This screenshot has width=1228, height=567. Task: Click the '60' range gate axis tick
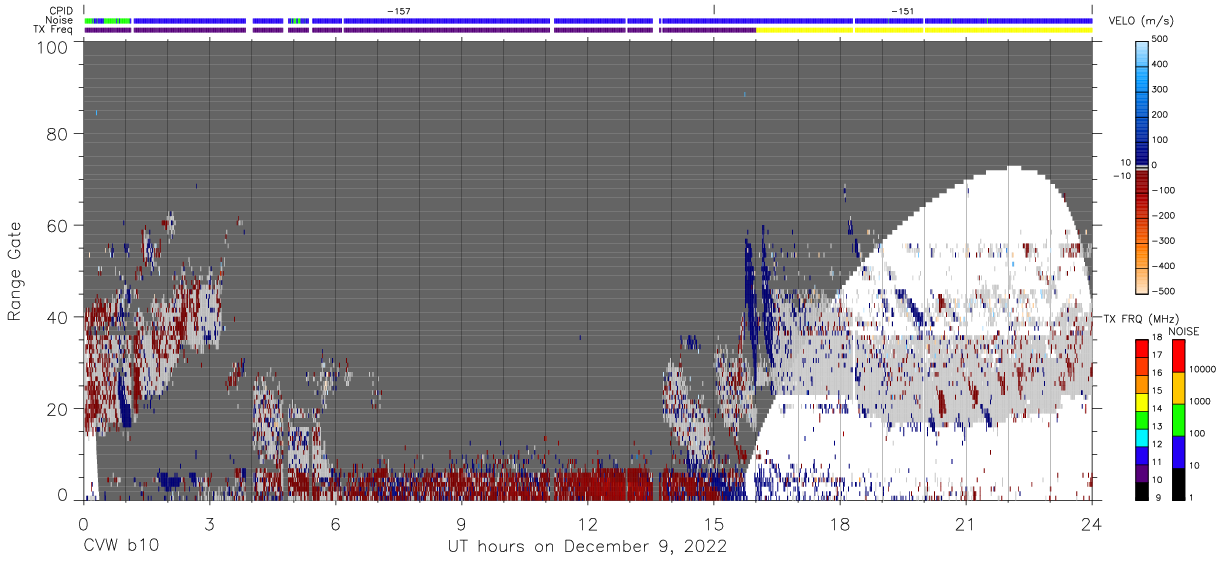57,225
